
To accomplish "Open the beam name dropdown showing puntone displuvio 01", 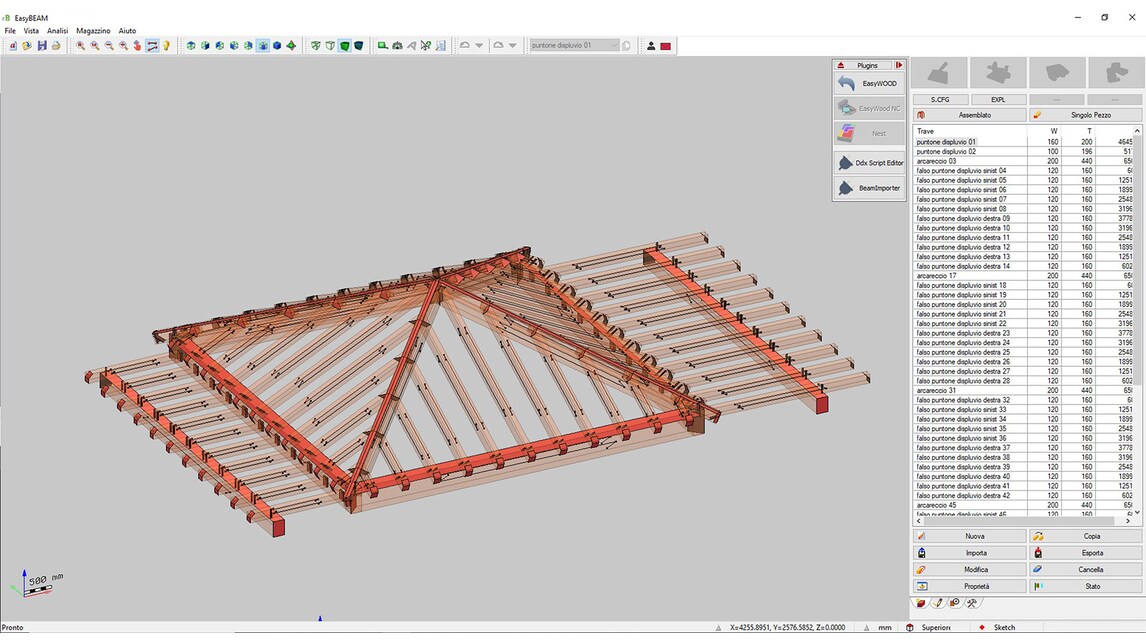I will 614,45.
